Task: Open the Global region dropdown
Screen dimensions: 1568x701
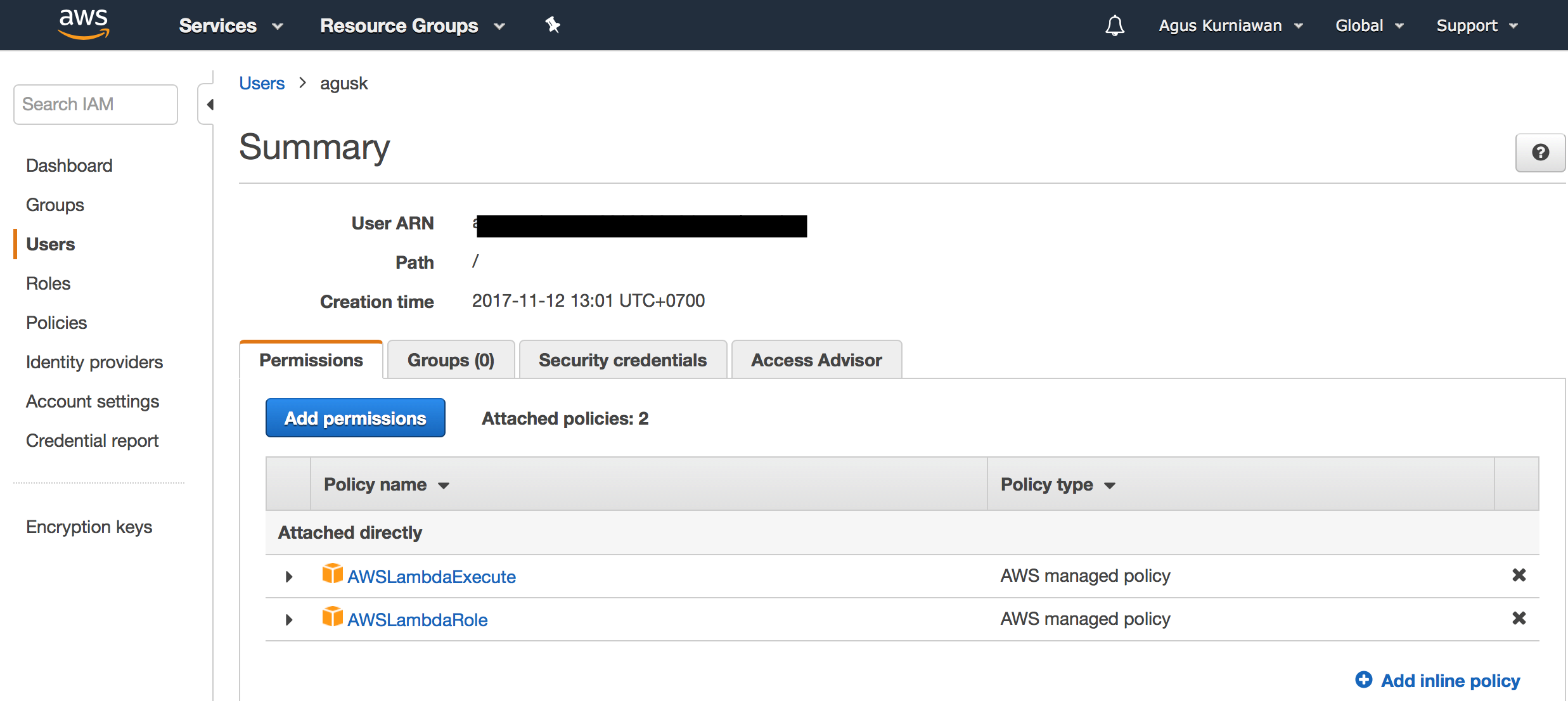Action: (1370, 25)
